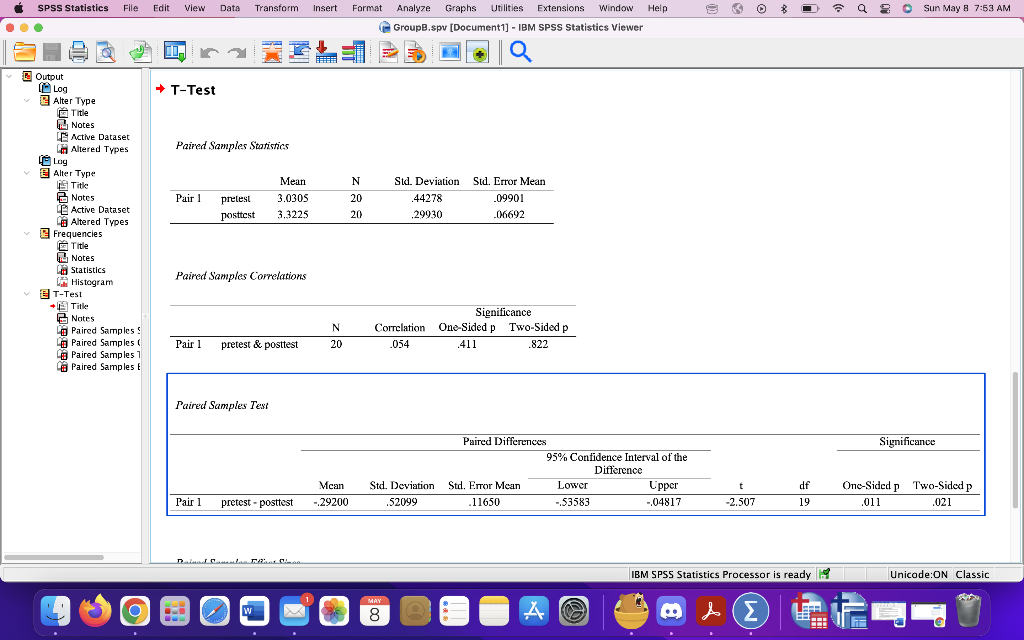Collapse the T-Test branch in the outline
1024x640 pixels.
26,293
